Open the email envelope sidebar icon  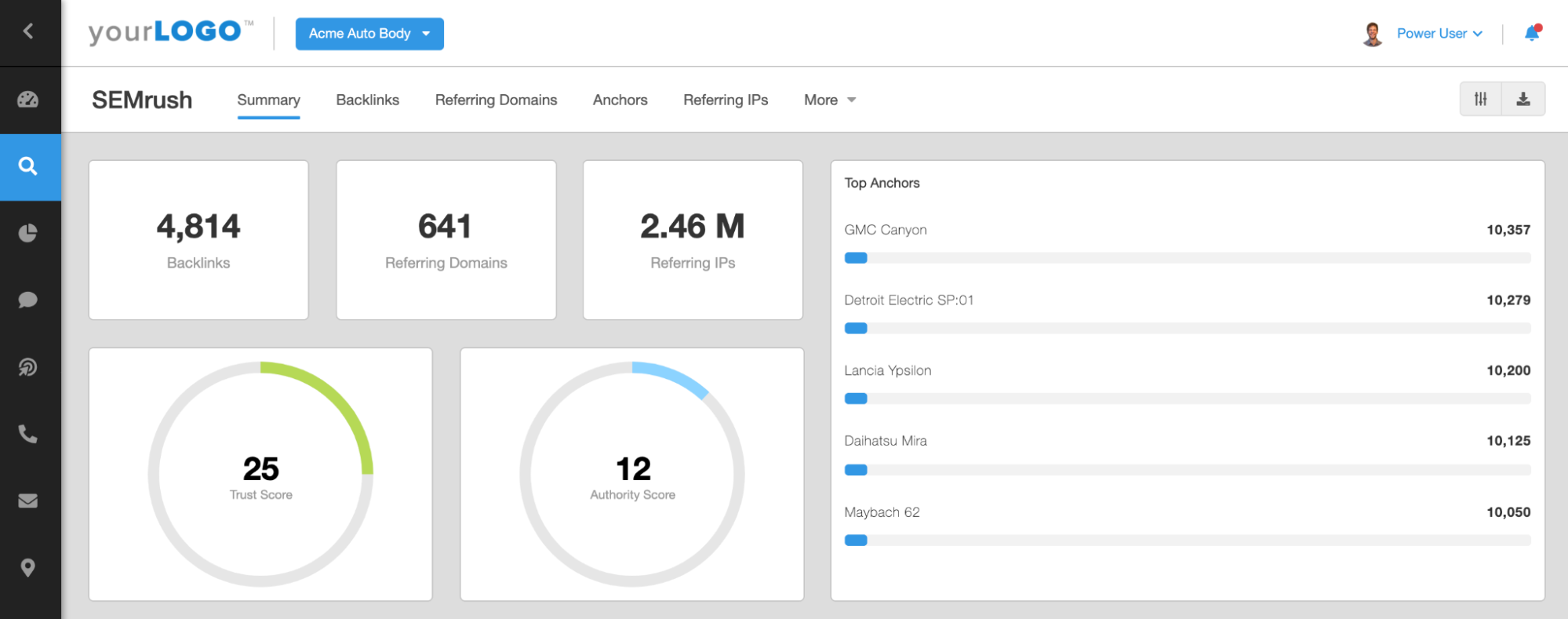coord(28,501)
